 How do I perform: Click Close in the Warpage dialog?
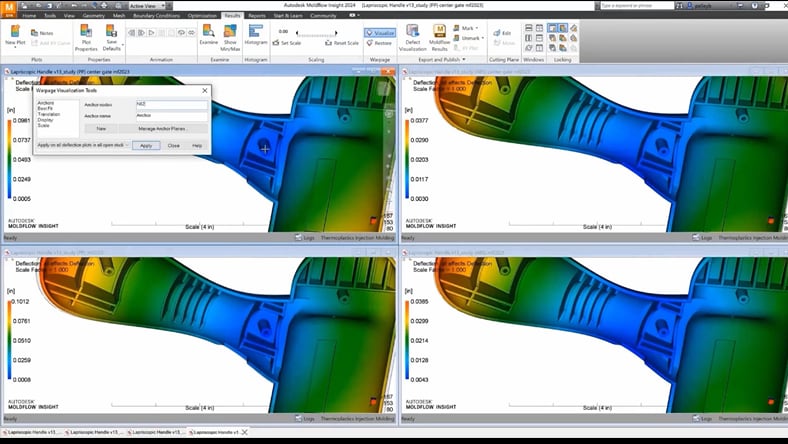click(174, 145)
